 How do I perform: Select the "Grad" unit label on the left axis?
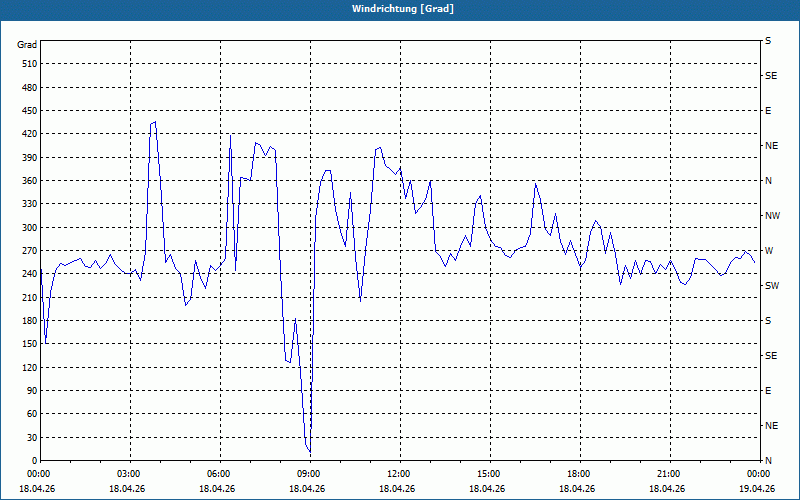[27, 45]
